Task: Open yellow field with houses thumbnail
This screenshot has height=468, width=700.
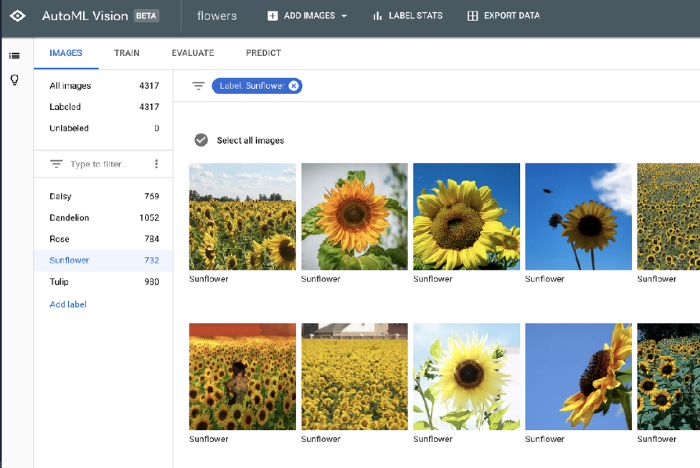Action: [354, 376]
